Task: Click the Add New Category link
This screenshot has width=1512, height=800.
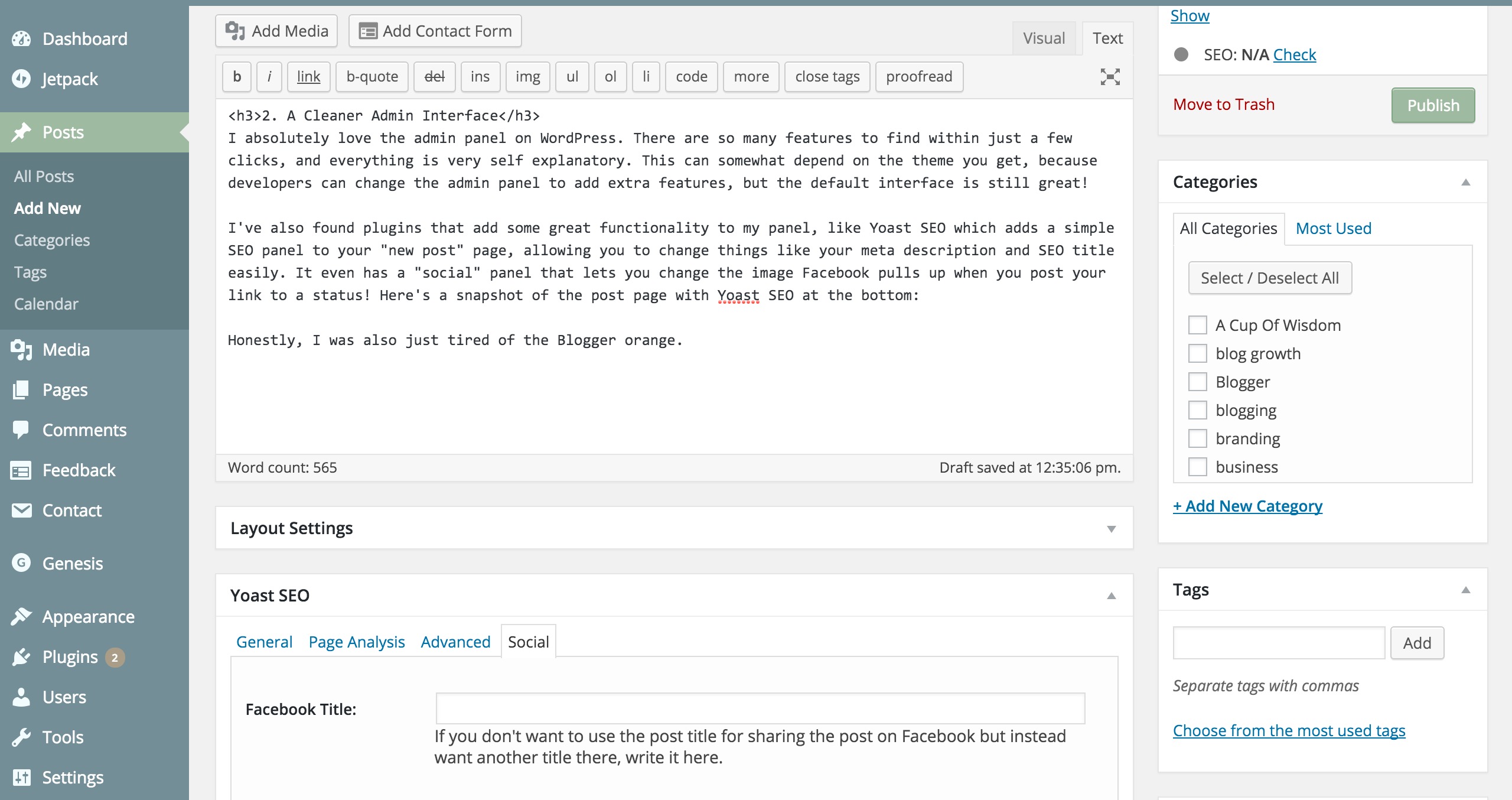Action: (x=1247, y=506)
